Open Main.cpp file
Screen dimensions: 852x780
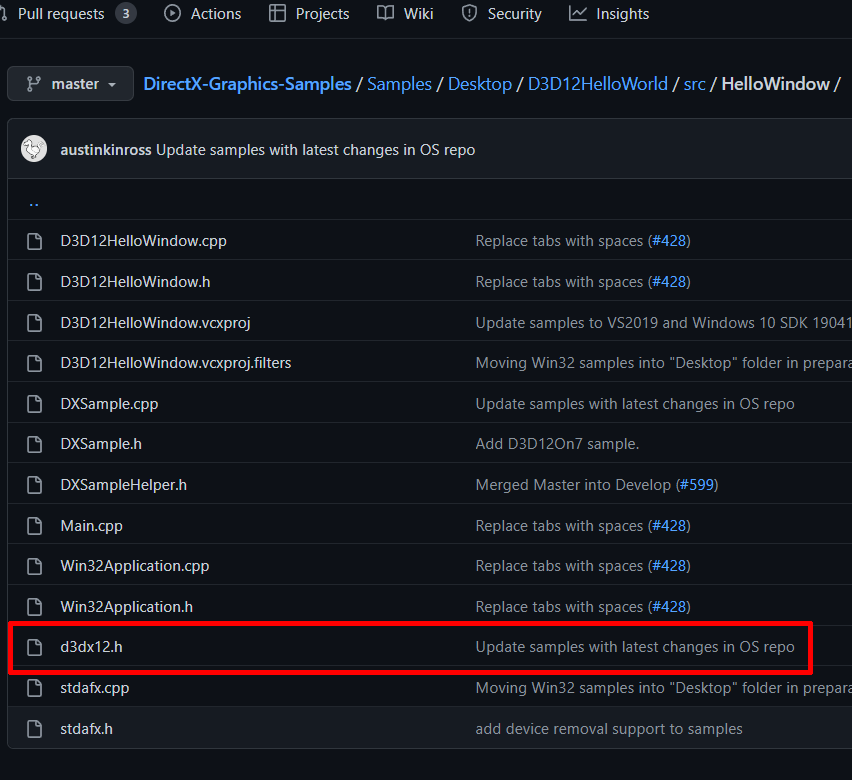(x=91, y=526)
